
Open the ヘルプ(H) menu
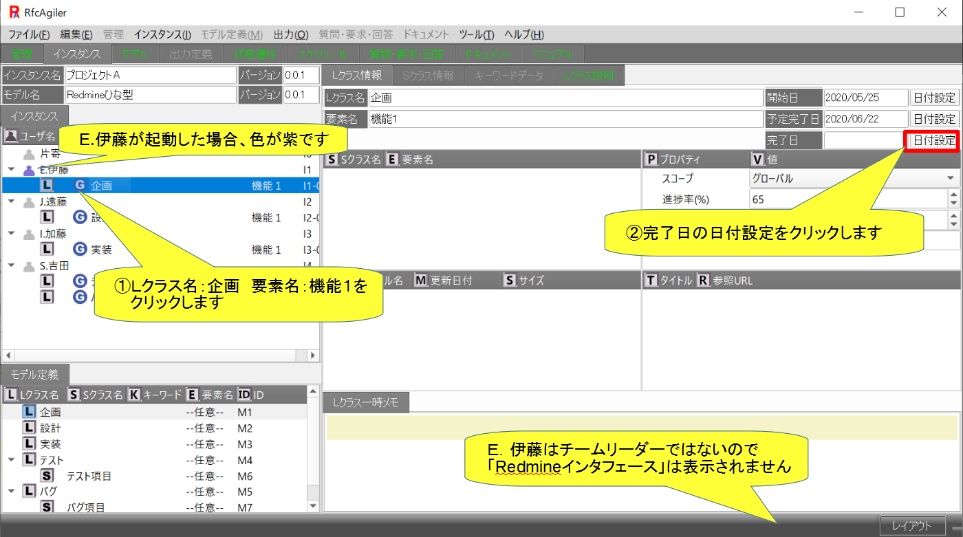[x=524, y=34]
